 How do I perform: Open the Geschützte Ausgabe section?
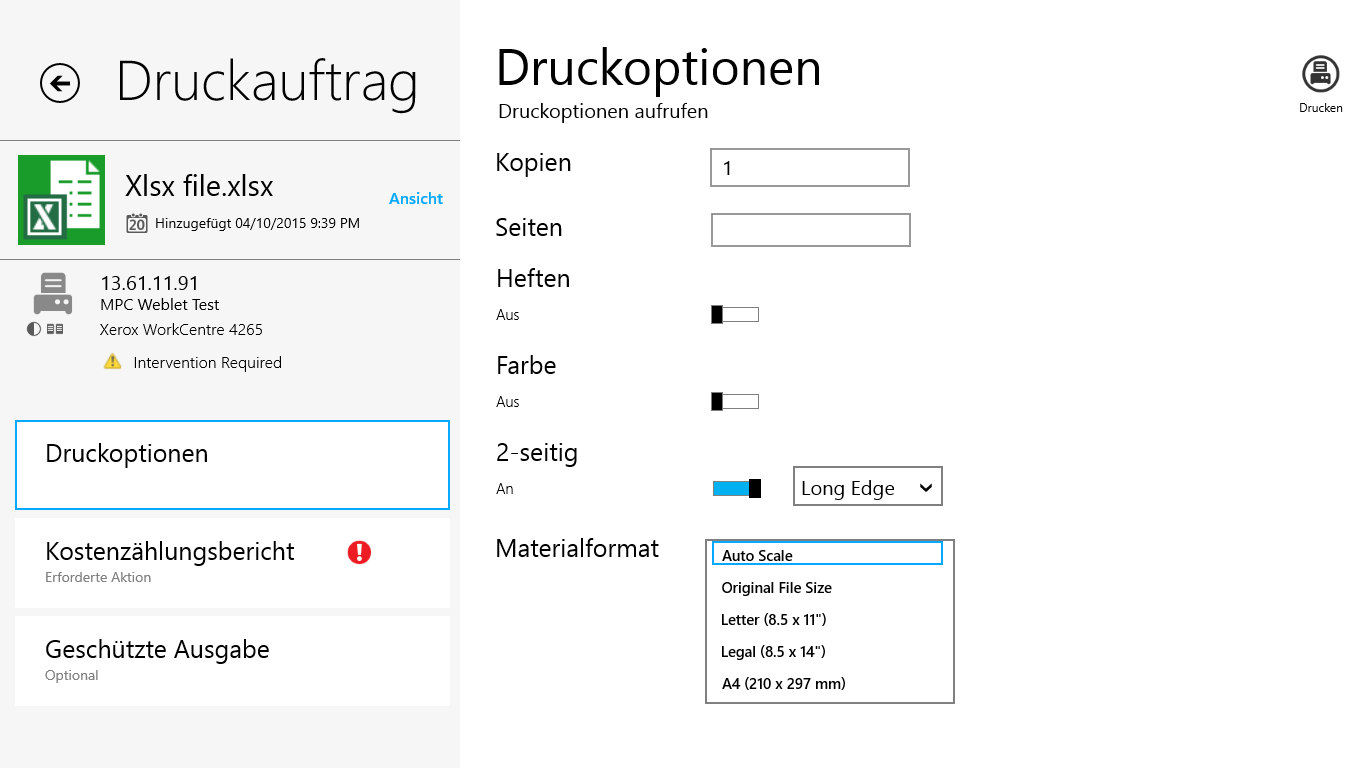click(x=232, y=660)
